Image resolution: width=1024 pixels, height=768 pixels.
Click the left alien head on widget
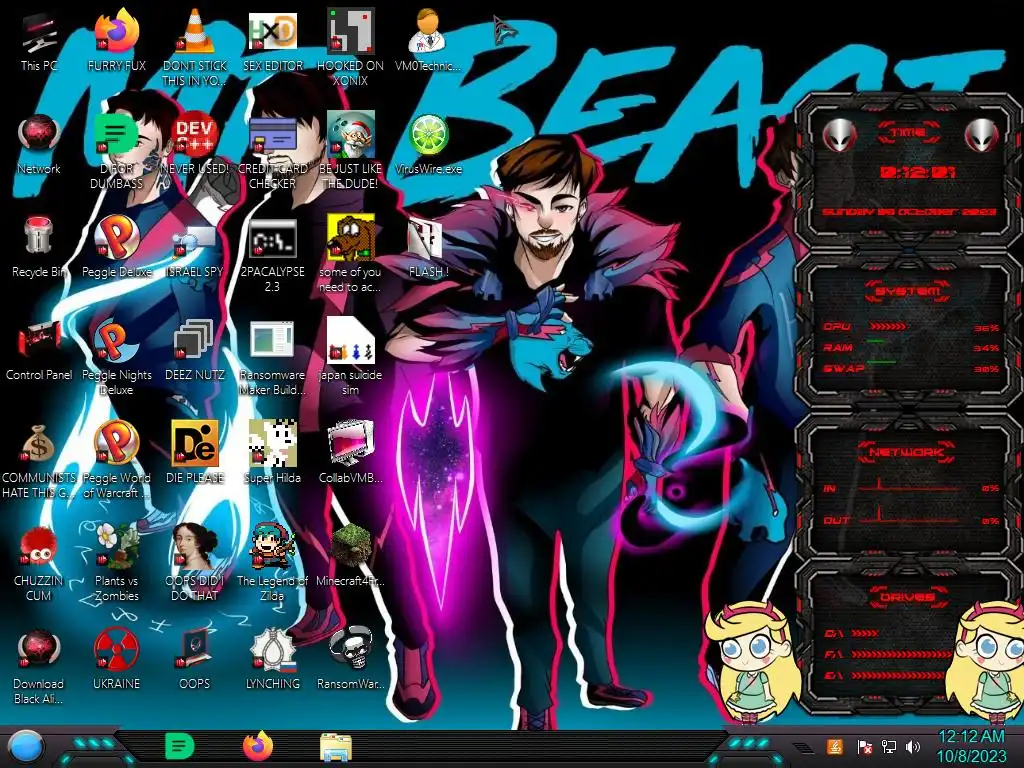click(x=839, y=135)
